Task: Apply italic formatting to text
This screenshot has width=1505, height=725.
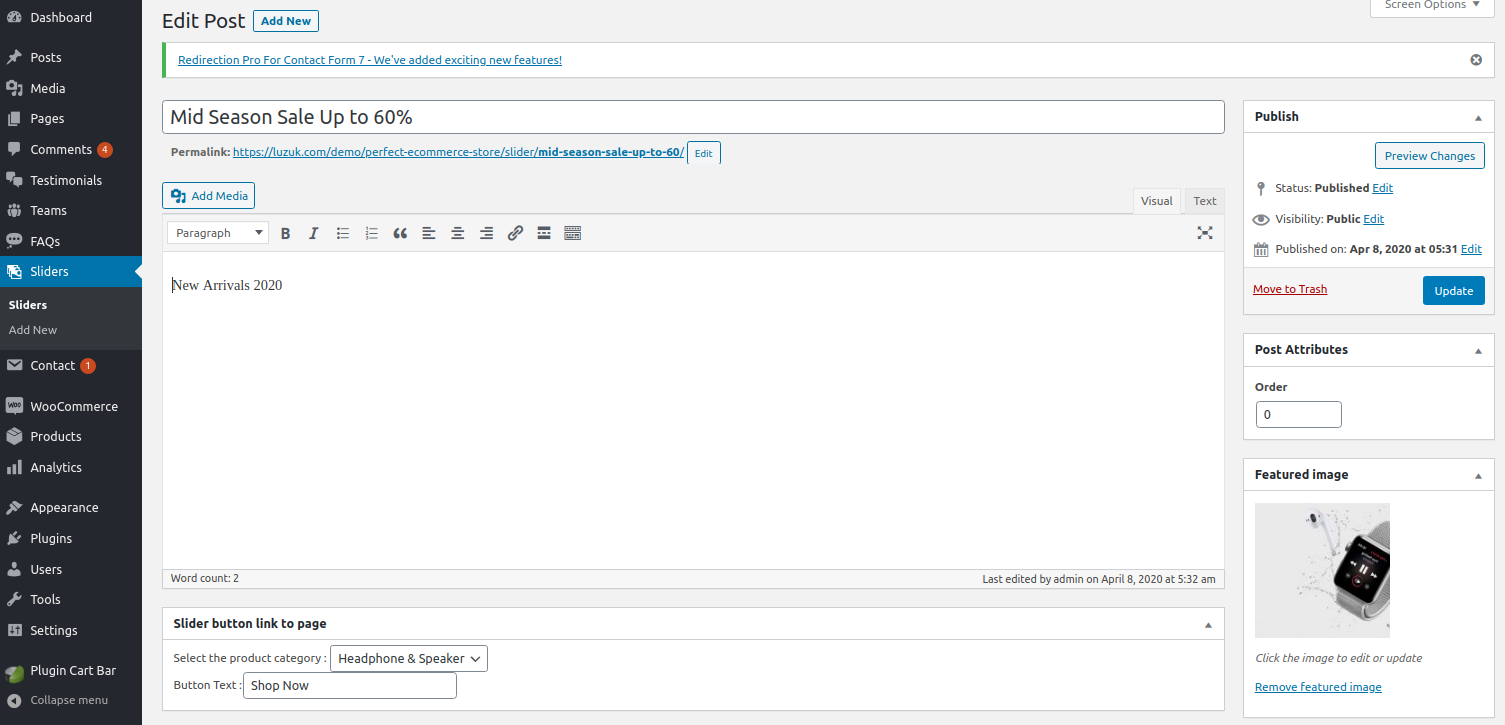Action: coord(313,233)
